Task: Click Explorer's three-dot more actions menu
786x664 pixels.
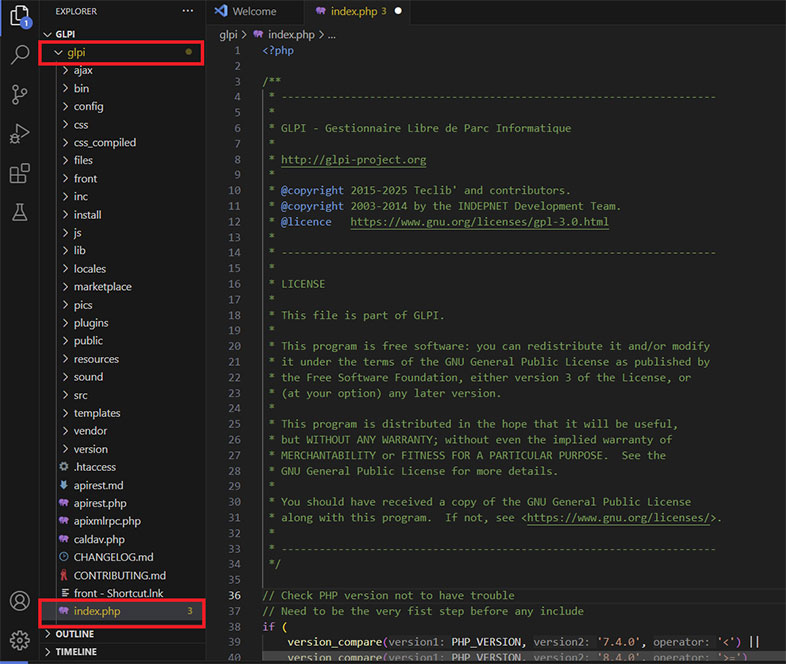Action: (x=188, y=11)
